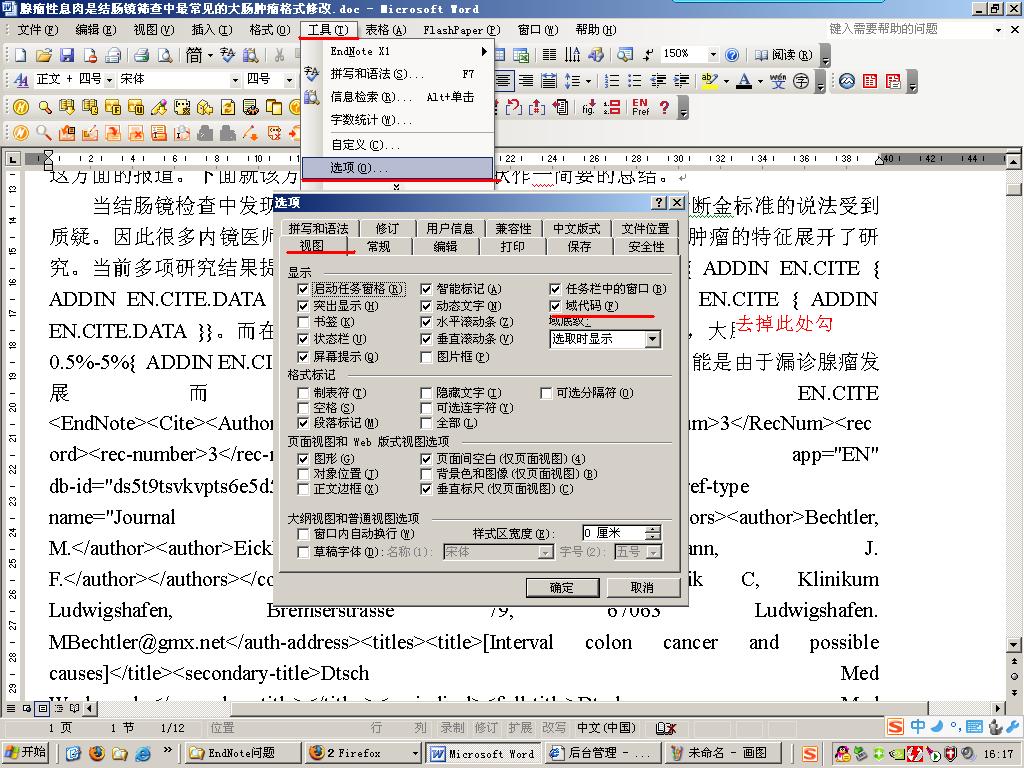Screen dimensions: 1024x768
Task: Click the EndNote red question mark help icon
Action: pos(664,107)
